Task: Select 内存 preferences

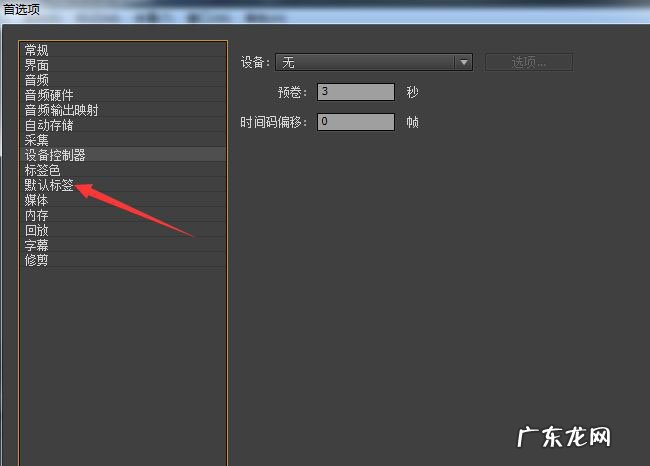Action: [x=123, y=215]
